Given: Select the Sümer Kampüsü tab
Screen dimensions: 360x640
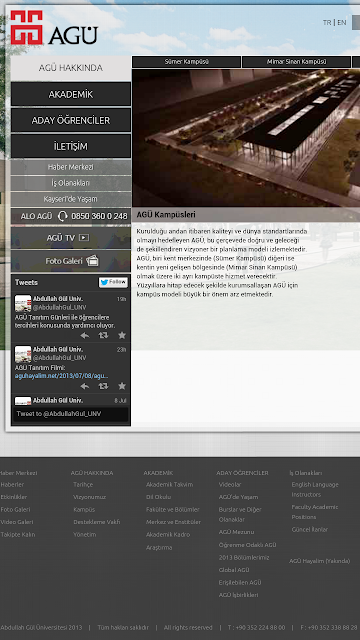Looking at the screenshot, I should (x=187, y=62).
